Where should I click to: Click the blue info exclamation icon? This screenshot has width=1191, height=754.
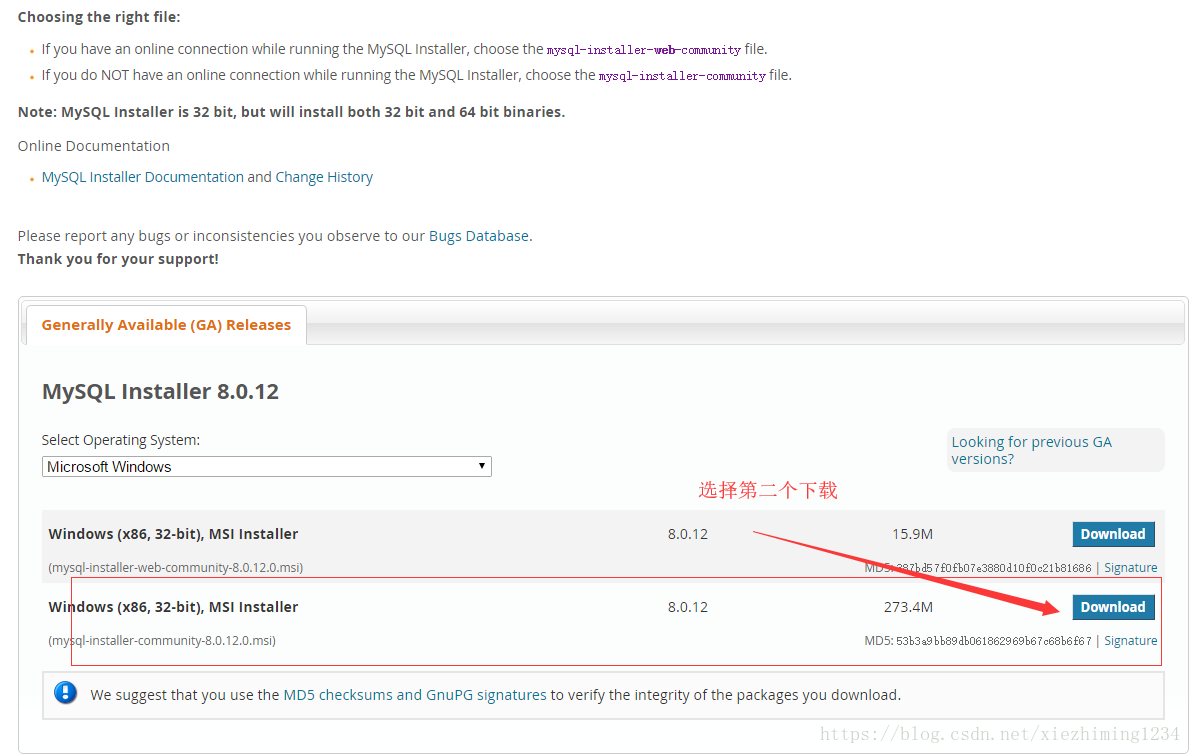(x=66, y=693)
